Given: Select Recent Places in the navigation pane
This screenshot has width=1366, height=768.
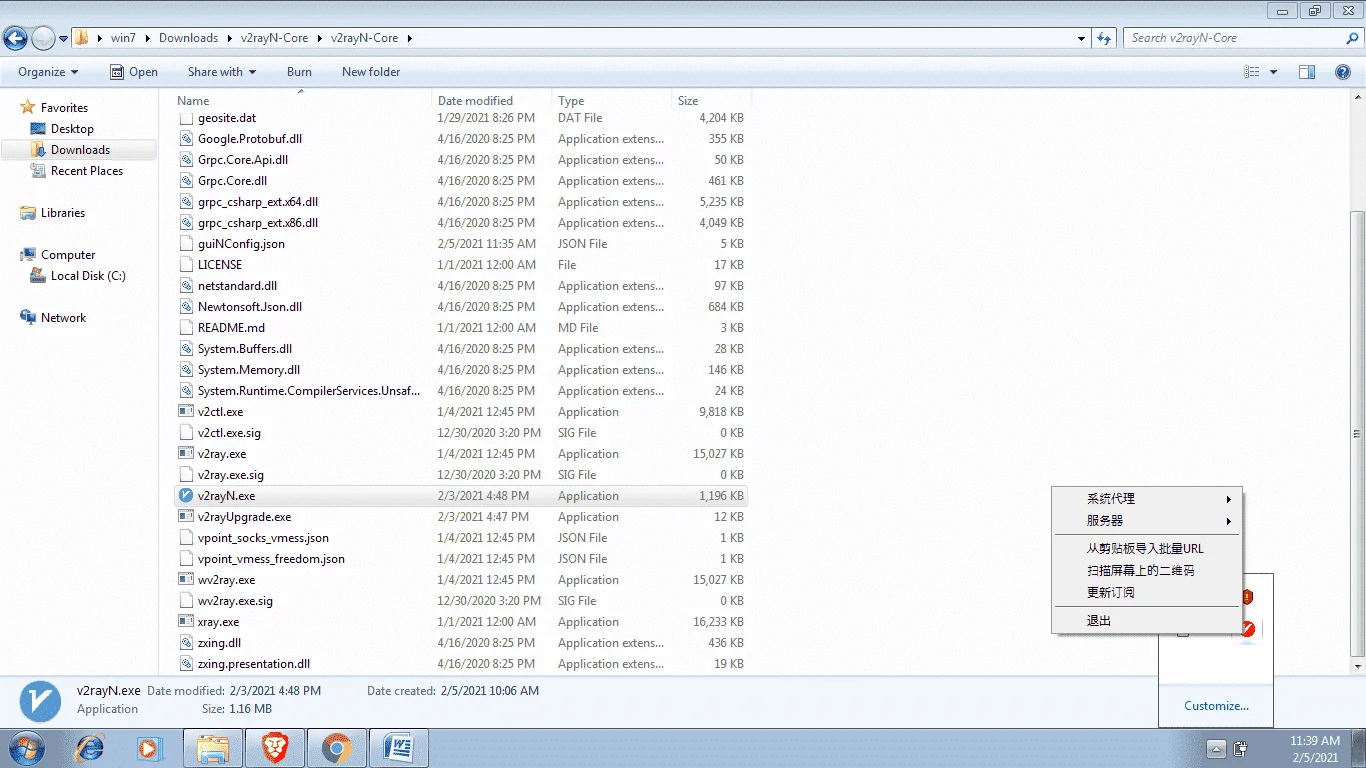Looking at the screenshot, I should pos(87,171).
